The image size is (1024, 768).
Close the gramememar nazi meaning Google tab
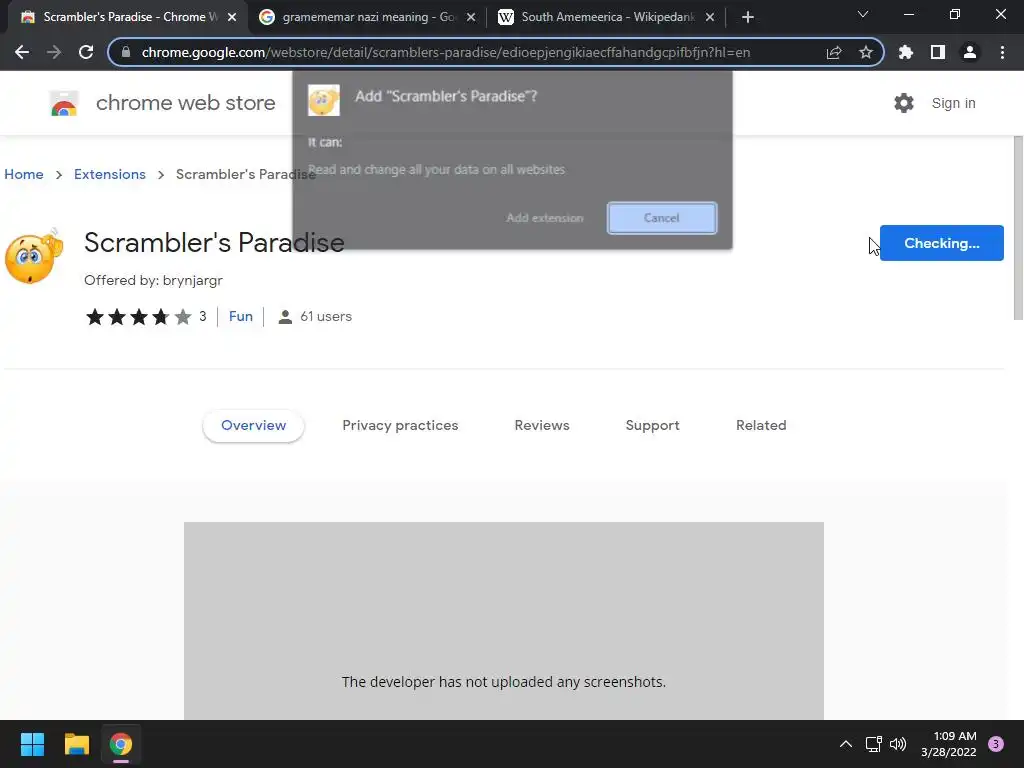[471, 17]
